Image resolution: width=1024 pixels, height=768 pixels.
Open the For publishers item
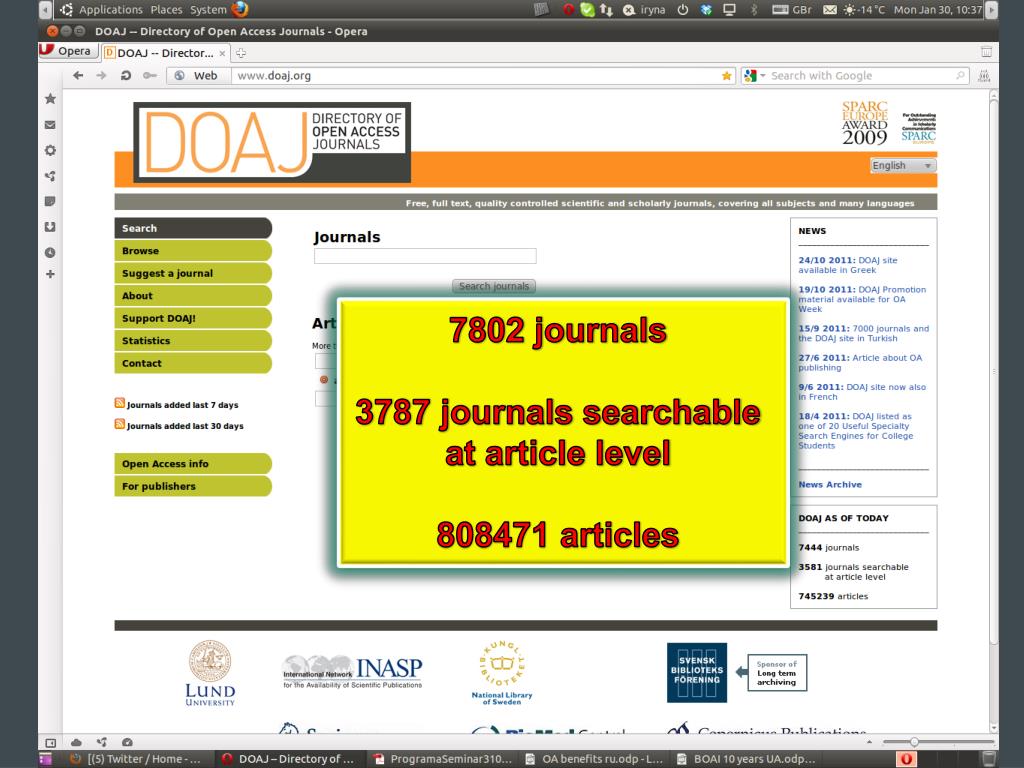click(x=193, y=486)
